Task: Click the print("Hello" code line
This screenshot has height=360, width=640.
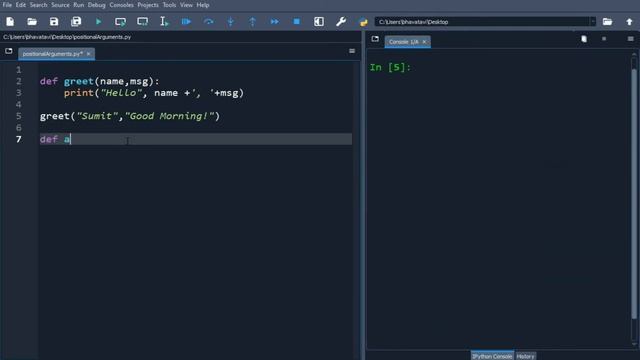Action: pyautogui.click(x=153, y=93)
